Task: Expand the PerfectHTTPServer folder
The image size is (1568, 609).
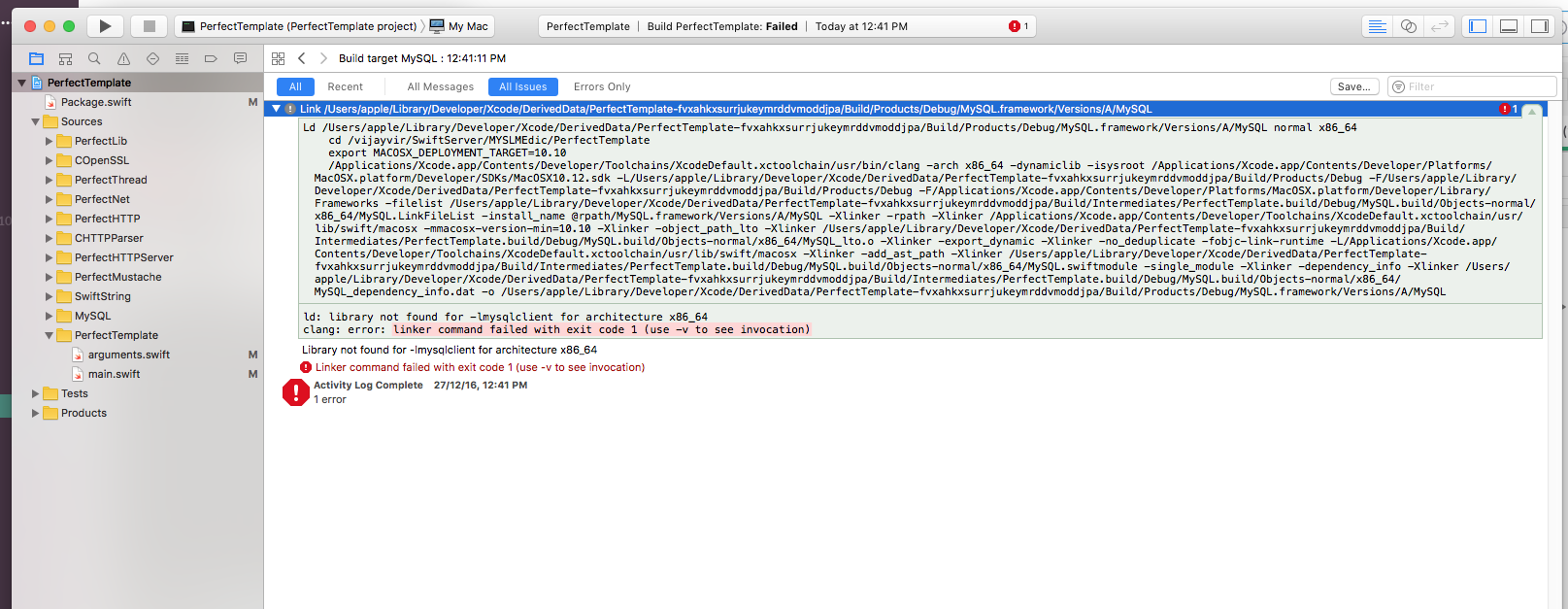Action: point(49,257)
